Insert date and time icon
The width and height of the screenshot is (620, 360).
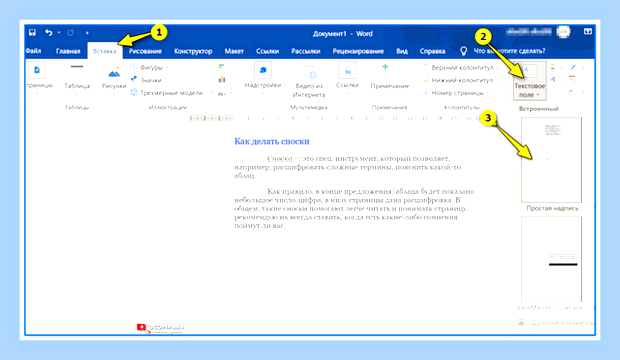pos(572,80)
